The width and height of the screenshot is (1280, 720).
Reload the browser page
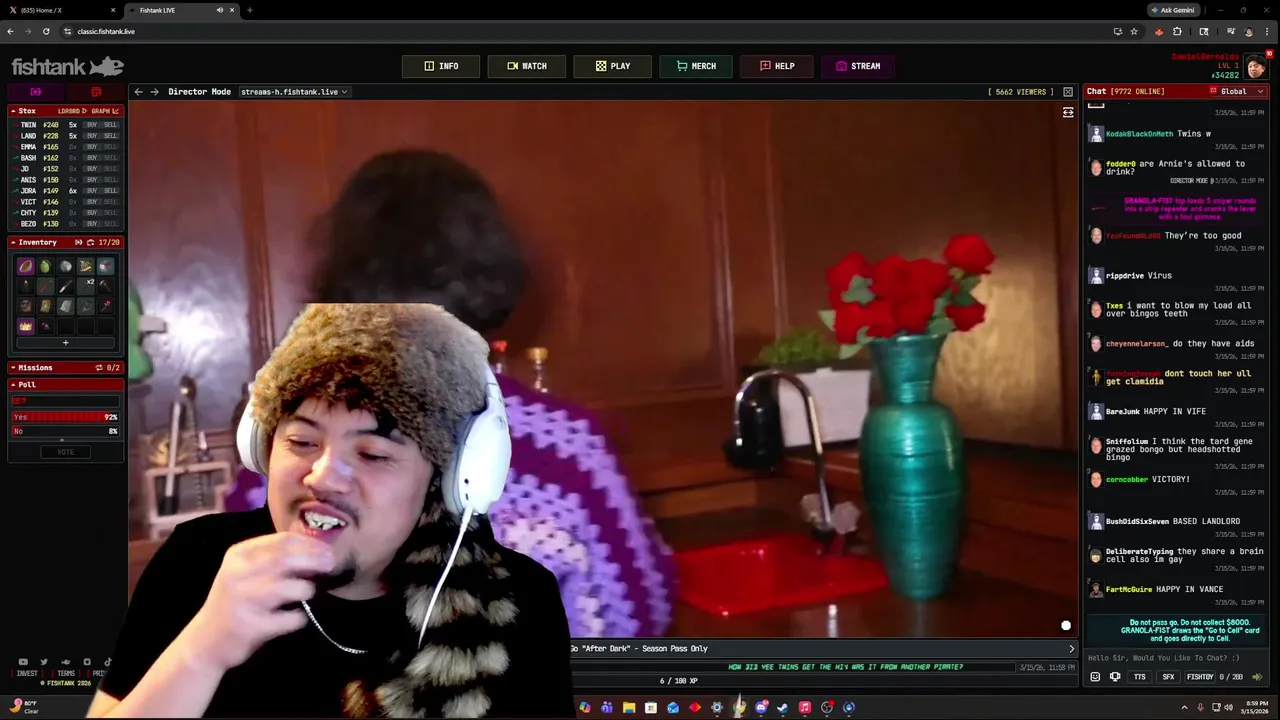click(x=46, y=31)
